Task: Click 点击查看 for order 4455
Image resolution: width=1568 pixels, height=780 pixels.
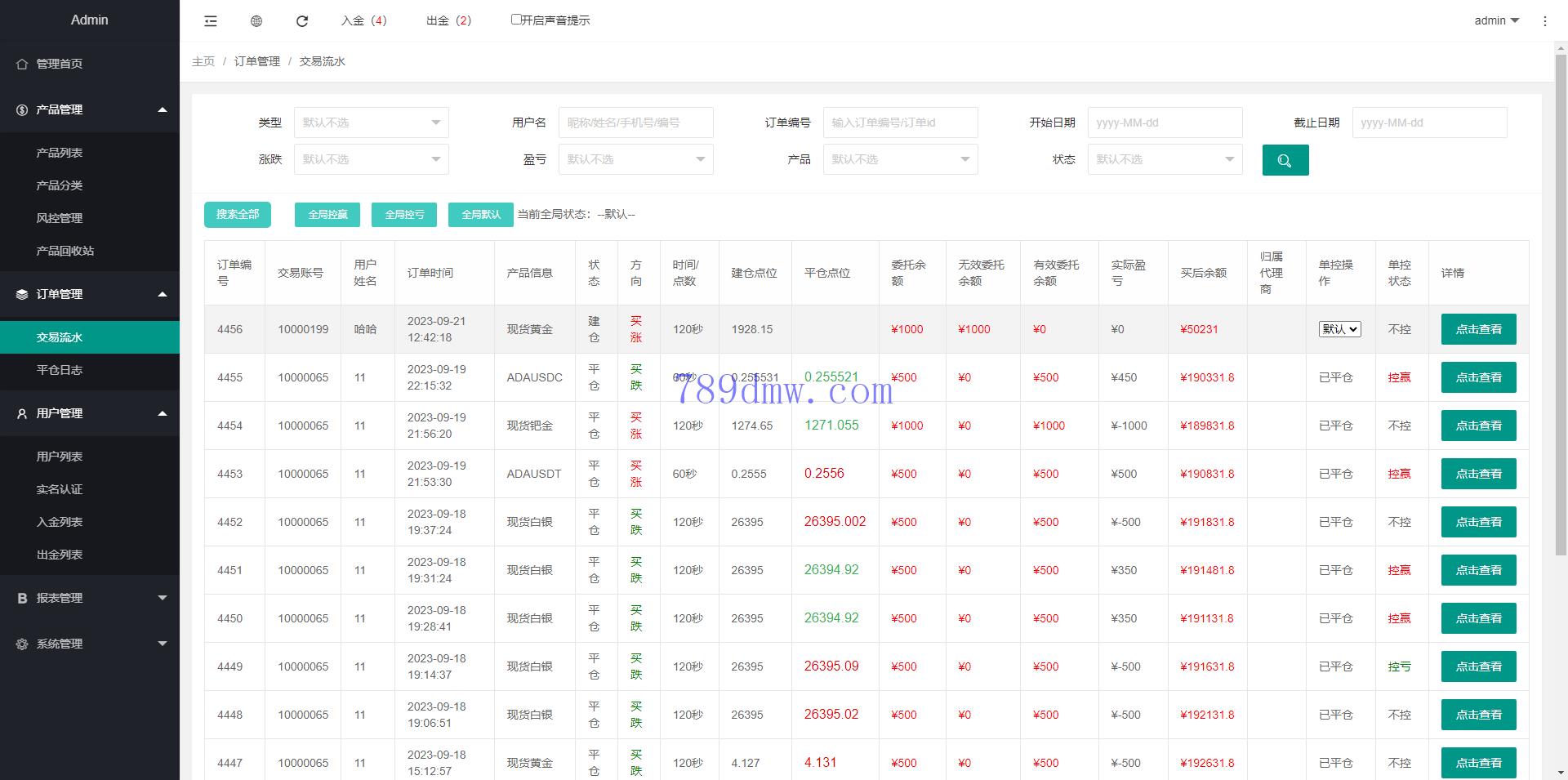Action: 1478,377
